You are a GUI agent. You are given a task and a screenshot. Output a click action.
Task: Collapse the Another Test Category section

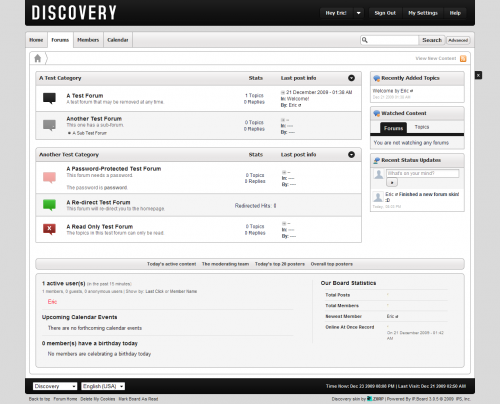(x=351, y=155)
